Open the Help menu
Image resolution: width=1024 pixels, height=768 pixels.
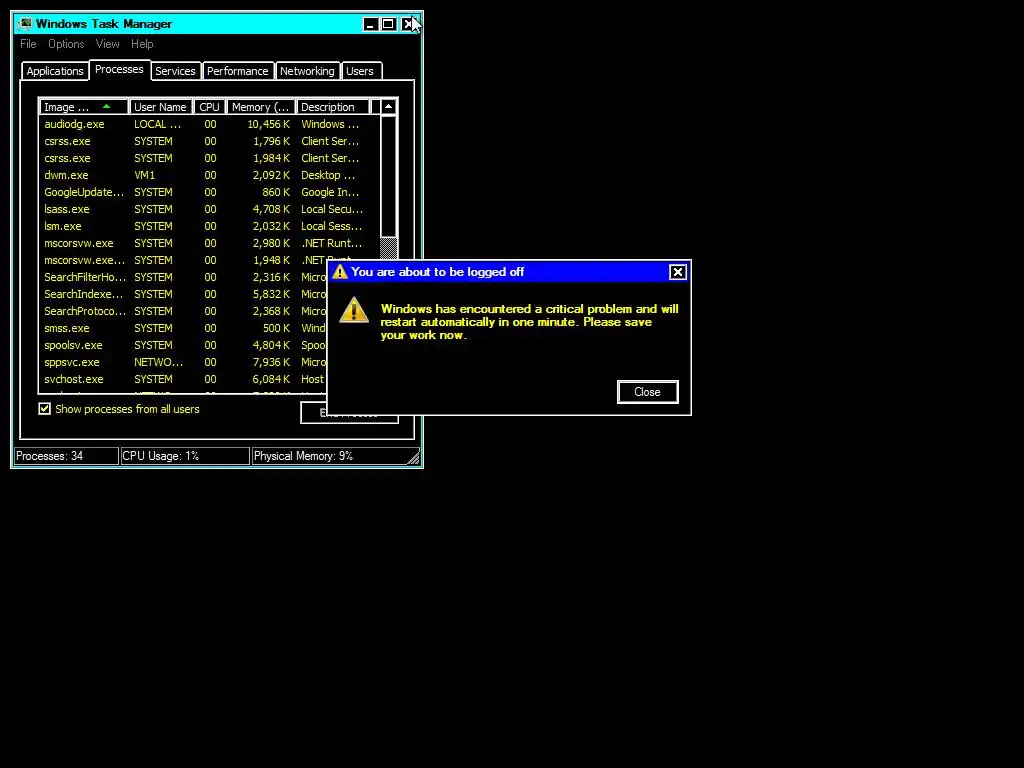coord(142,44)
